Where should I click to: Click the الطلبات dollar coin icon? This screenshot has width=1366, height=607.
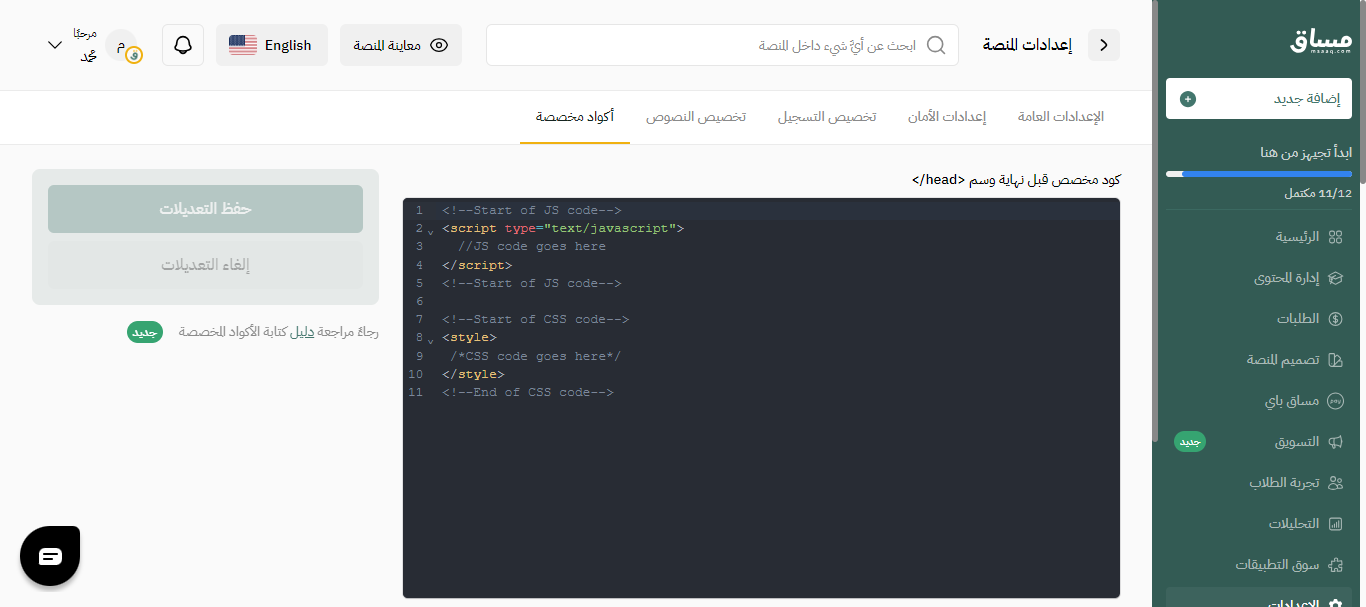(x=1335, y=319)
